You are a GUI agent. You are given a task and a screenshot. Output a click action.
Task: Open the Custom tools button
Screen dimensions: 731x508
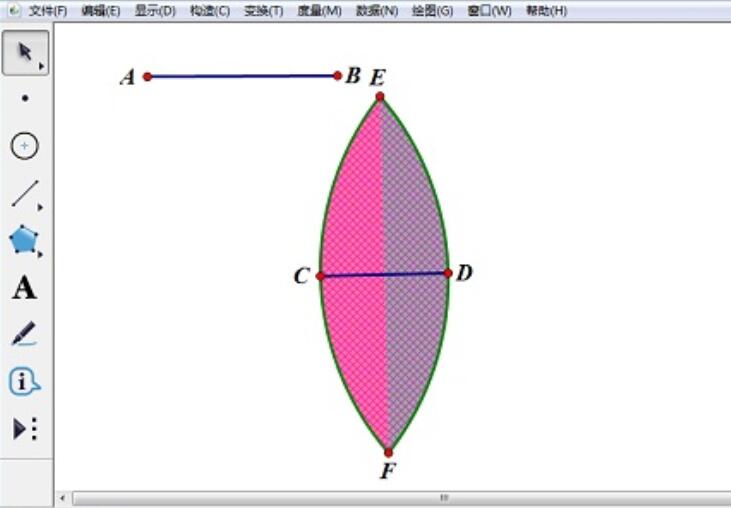(x=24, y=429)
